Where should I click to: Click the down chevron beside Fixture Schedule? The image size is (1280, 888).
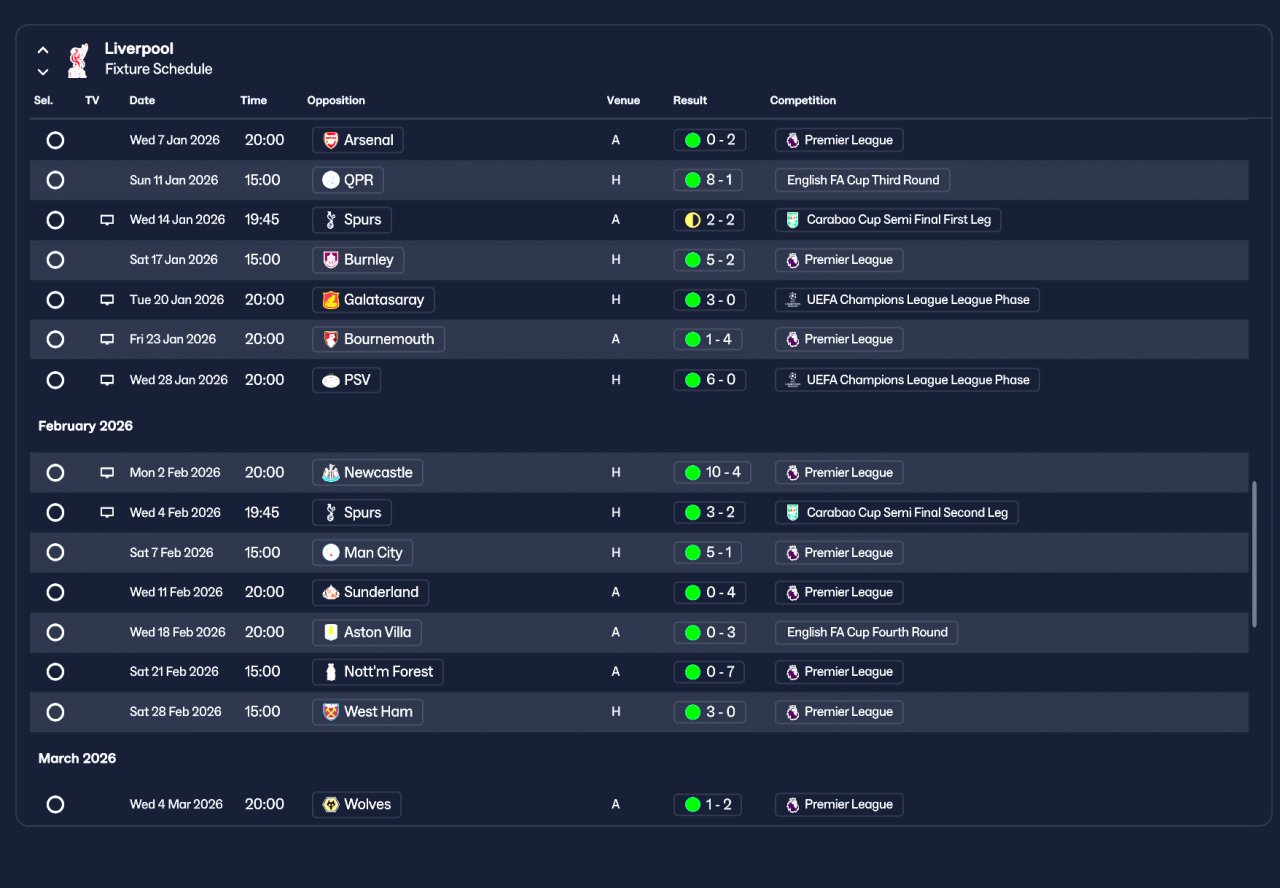(x=43, y=72)
